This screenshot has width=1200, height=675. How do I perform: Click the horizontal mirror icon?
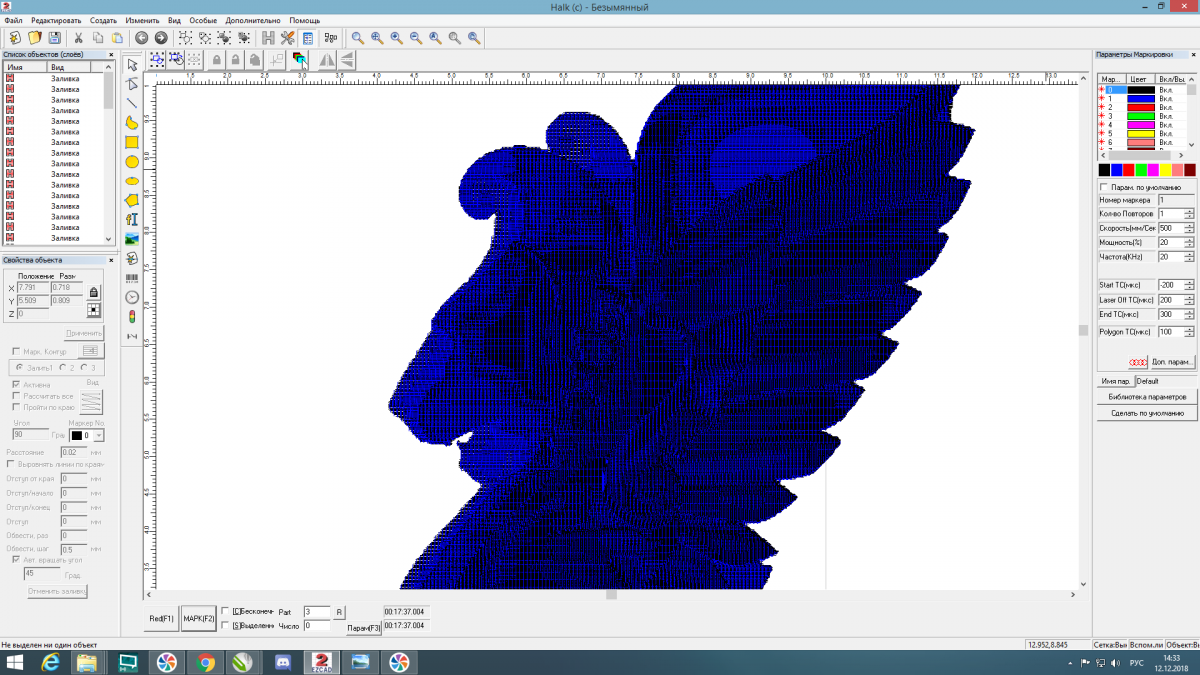(327, 60)
